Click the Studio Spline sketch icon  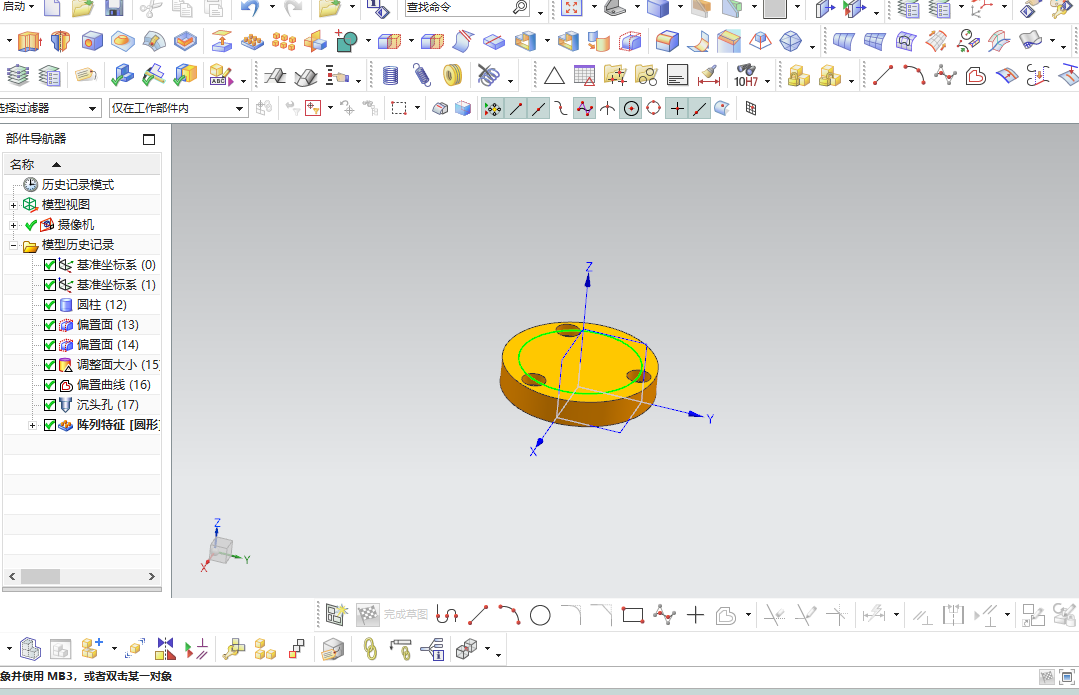tap(664, 615)
